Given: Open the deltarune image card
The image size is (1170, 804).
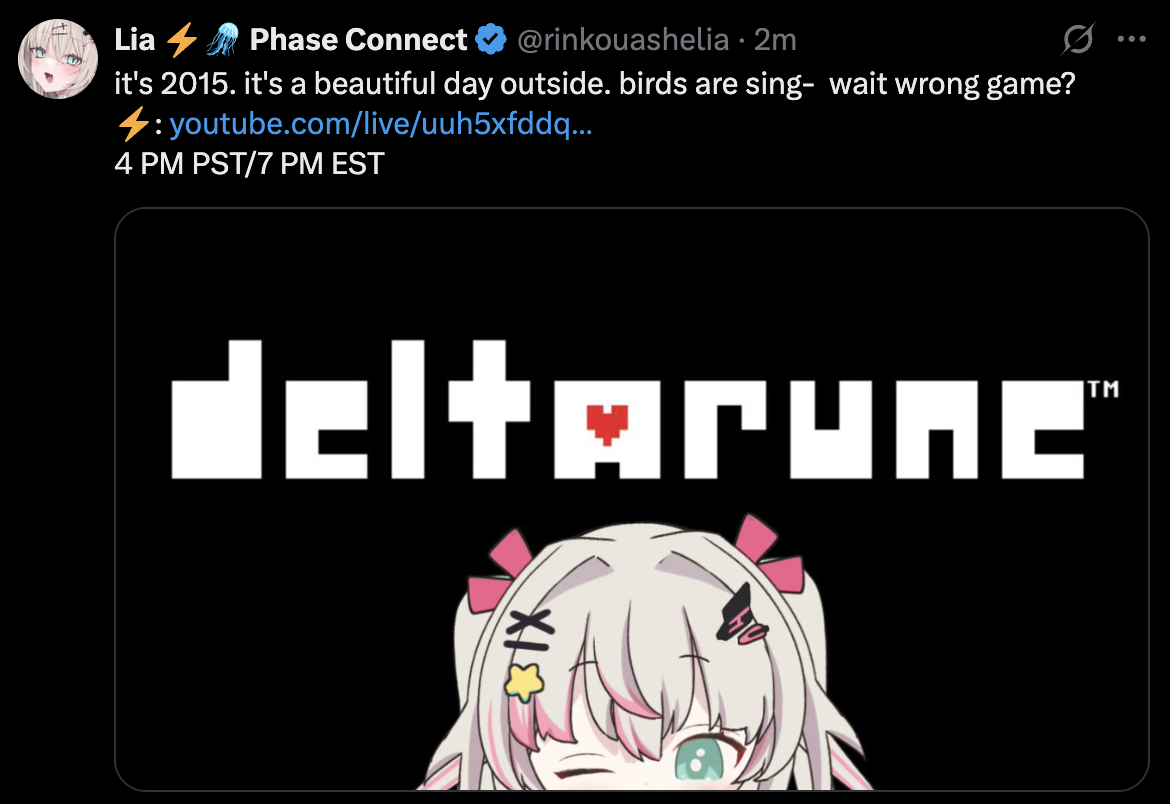Looking at the screenshot, I should 631,499.
